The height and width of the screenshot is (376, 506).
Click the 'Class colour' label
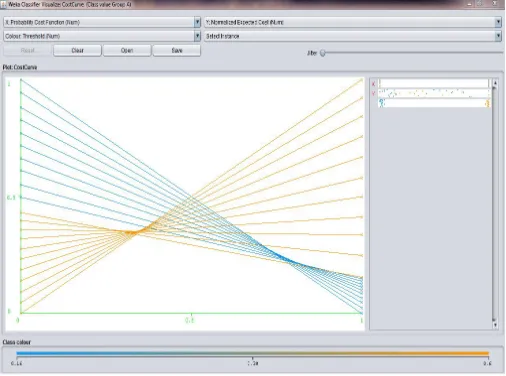point(17,342)
